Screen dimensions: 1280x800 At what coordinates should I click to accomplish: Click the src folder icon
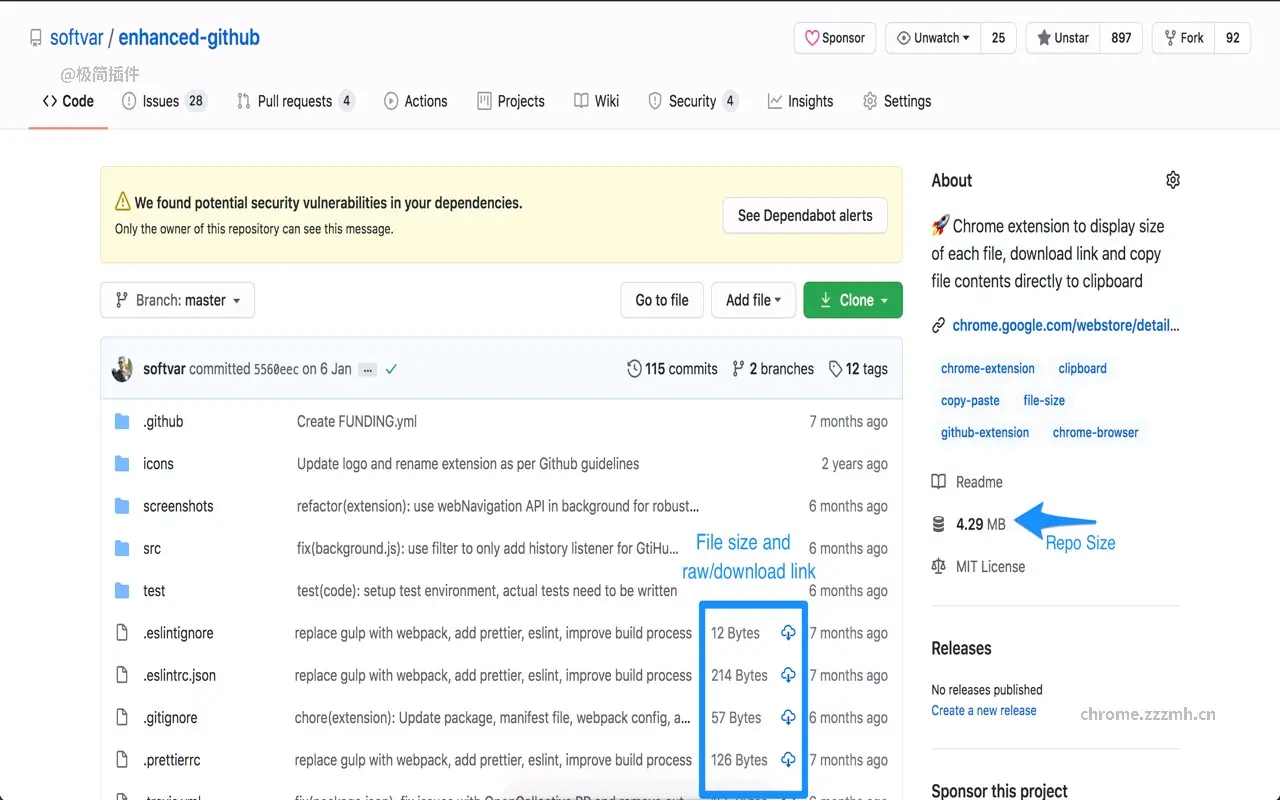pyautogui.click(x=123, y=548)
